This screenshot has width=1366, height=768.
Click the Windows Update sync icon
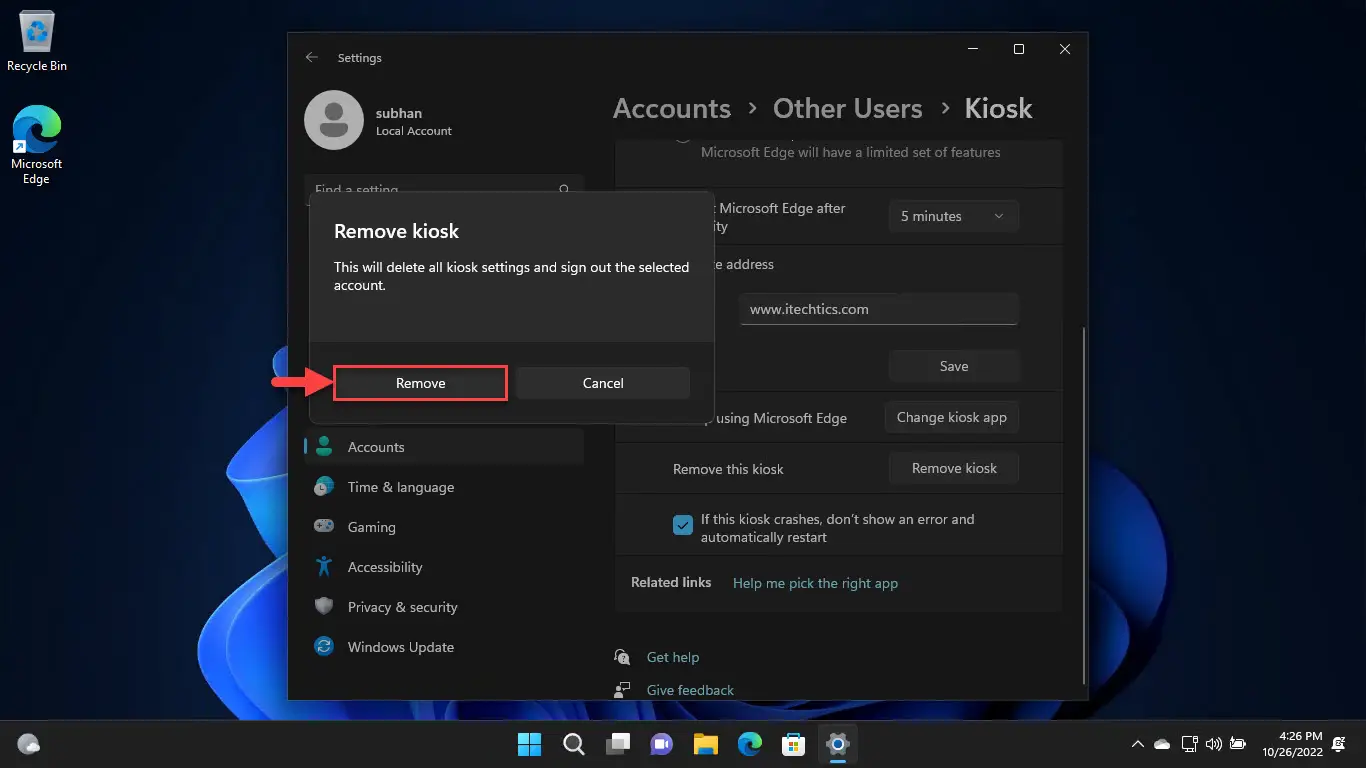click(x=324, y=647)
